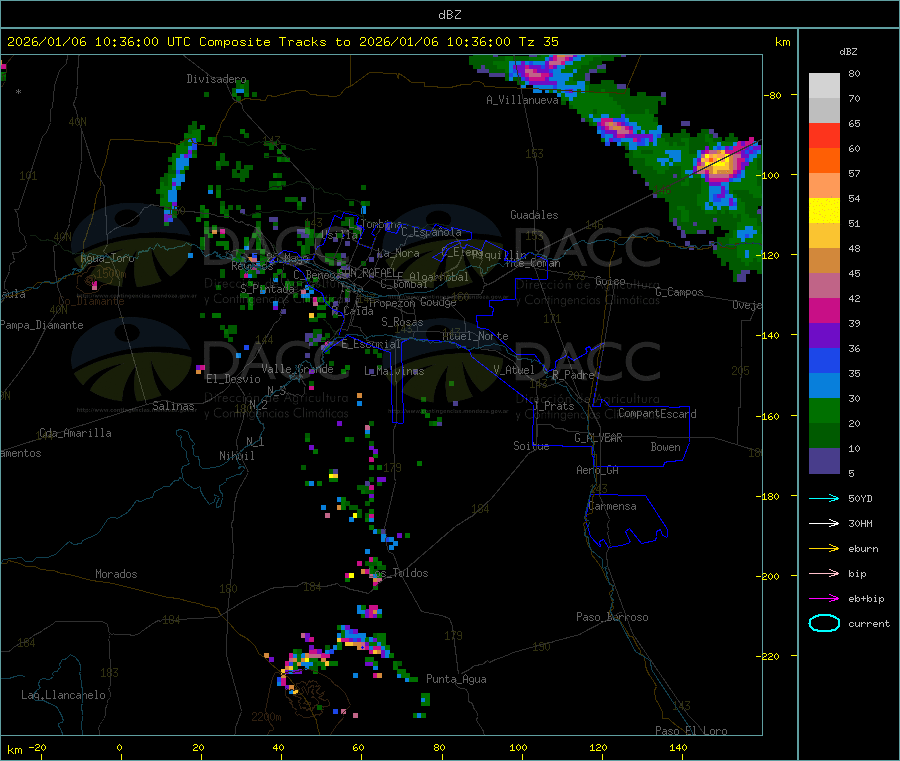Click the G_ALVEAR place label
This screenshot has height=761, width=900.
pyautogui.click(x=598, y=438)
